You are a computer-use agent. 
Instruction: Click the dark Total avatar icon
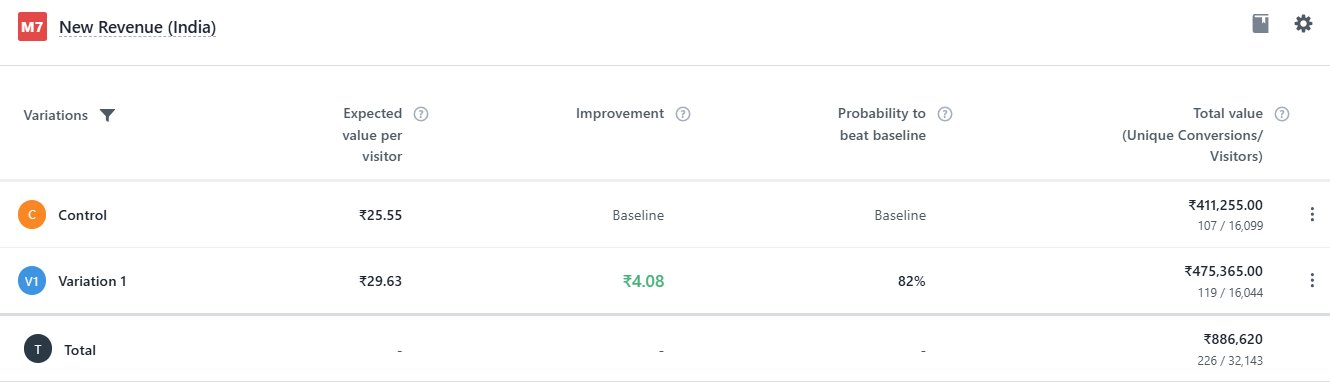[x=38, y=350]
